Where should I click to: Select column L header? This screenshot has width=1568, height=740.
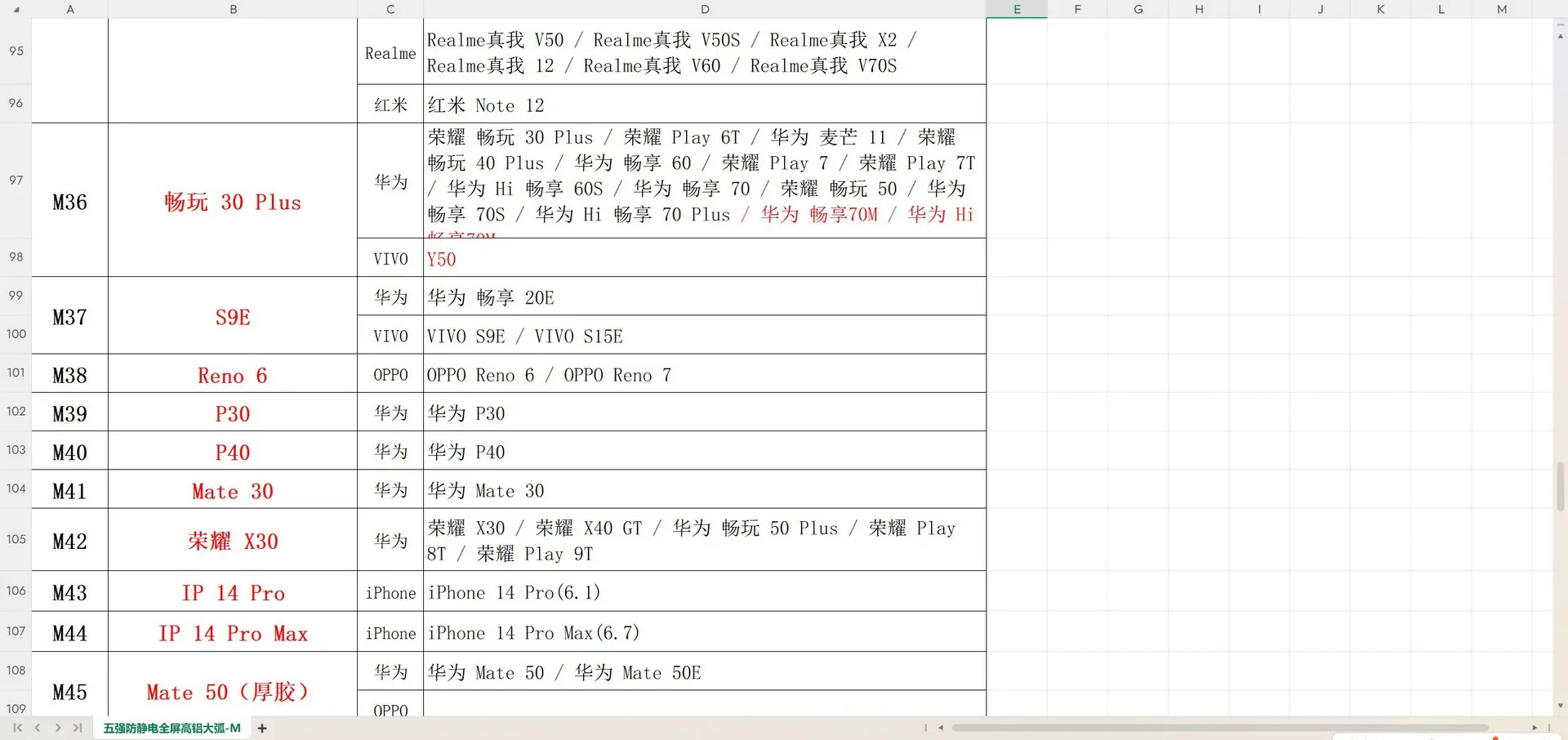[x=1441, y=10]
